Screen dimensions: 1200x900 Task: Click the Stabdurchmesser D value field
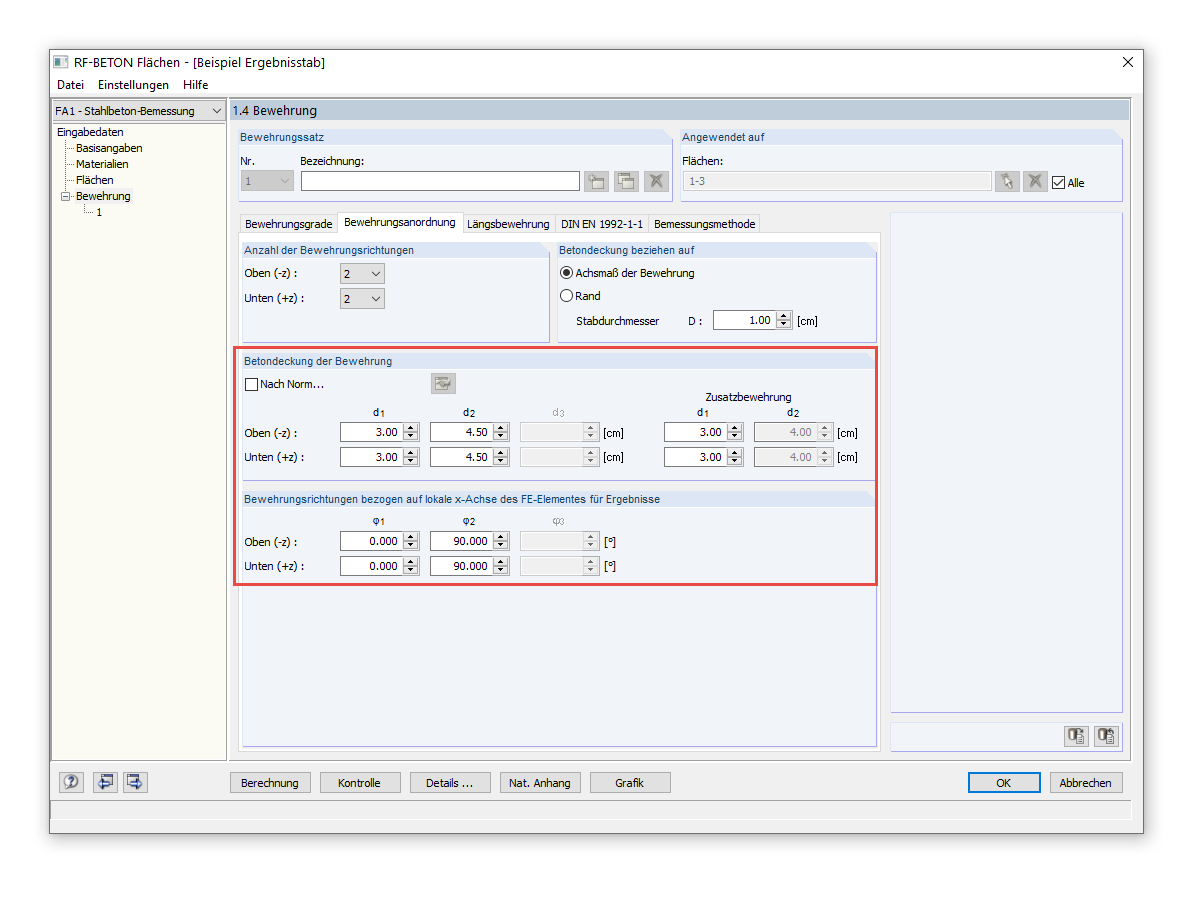pos(744,321)
